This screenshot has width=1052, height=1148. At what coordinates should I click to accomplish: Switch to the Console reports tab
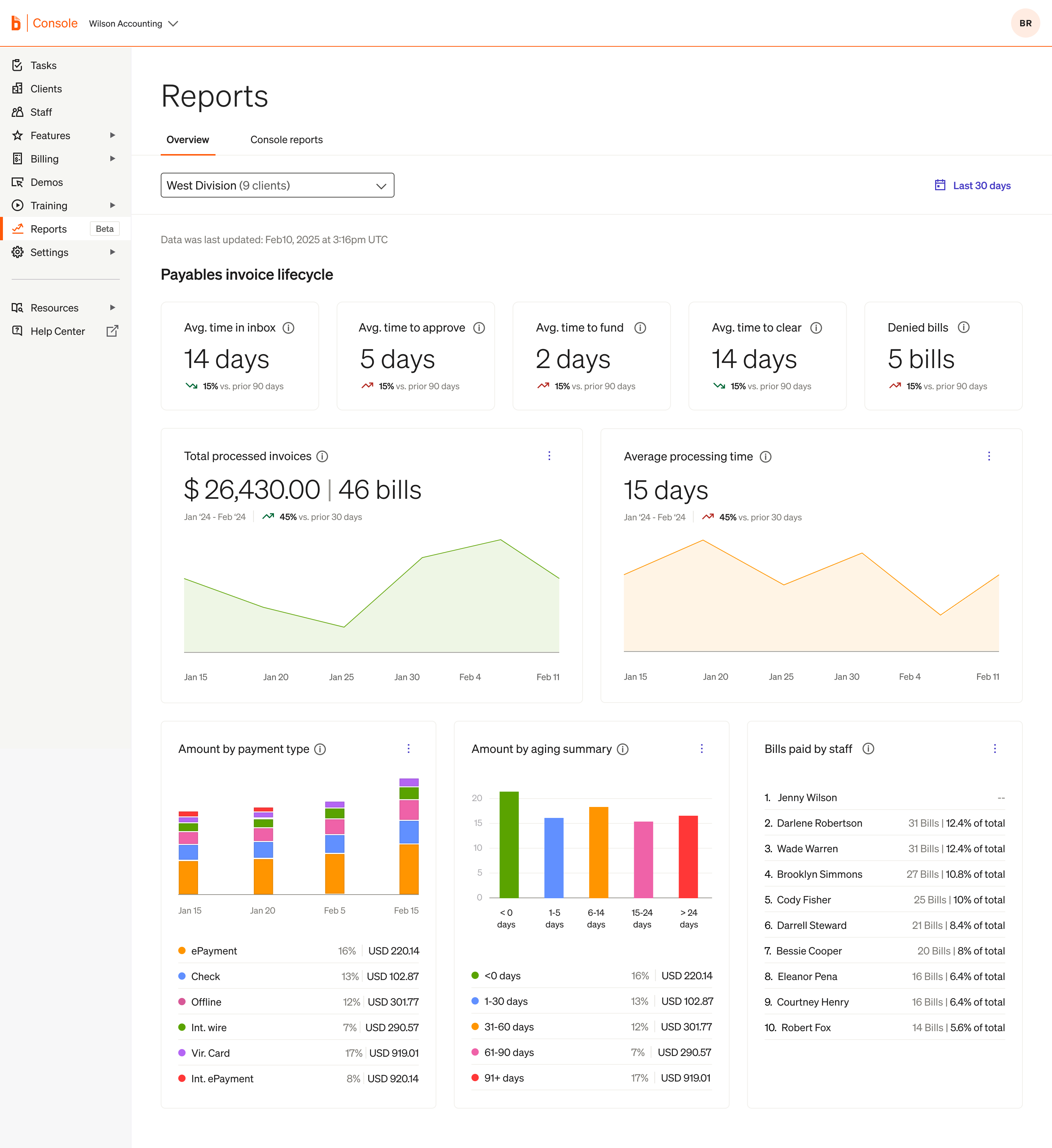(286, 139)
